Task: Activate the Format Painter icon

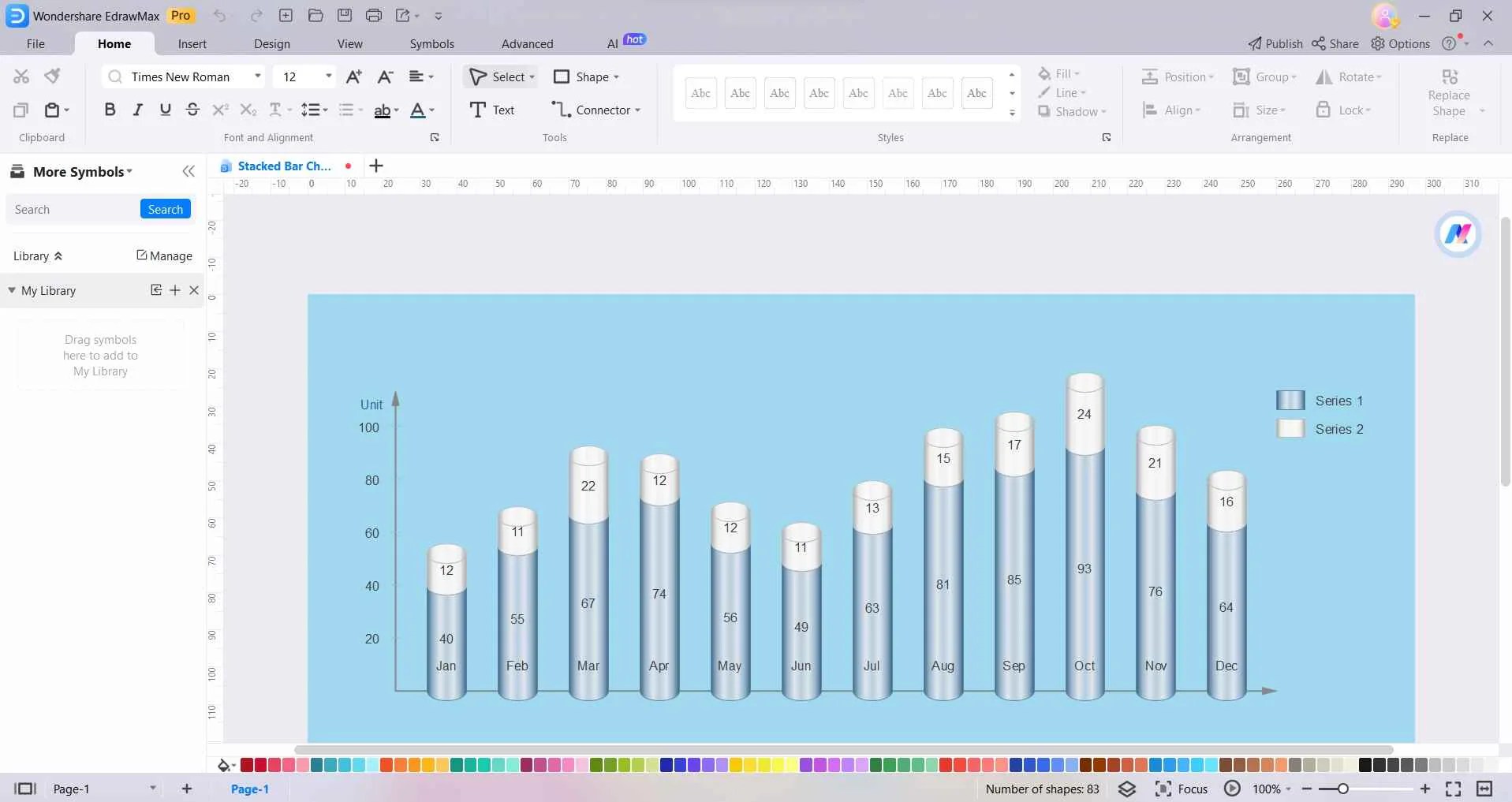Action: click(51, 76)
